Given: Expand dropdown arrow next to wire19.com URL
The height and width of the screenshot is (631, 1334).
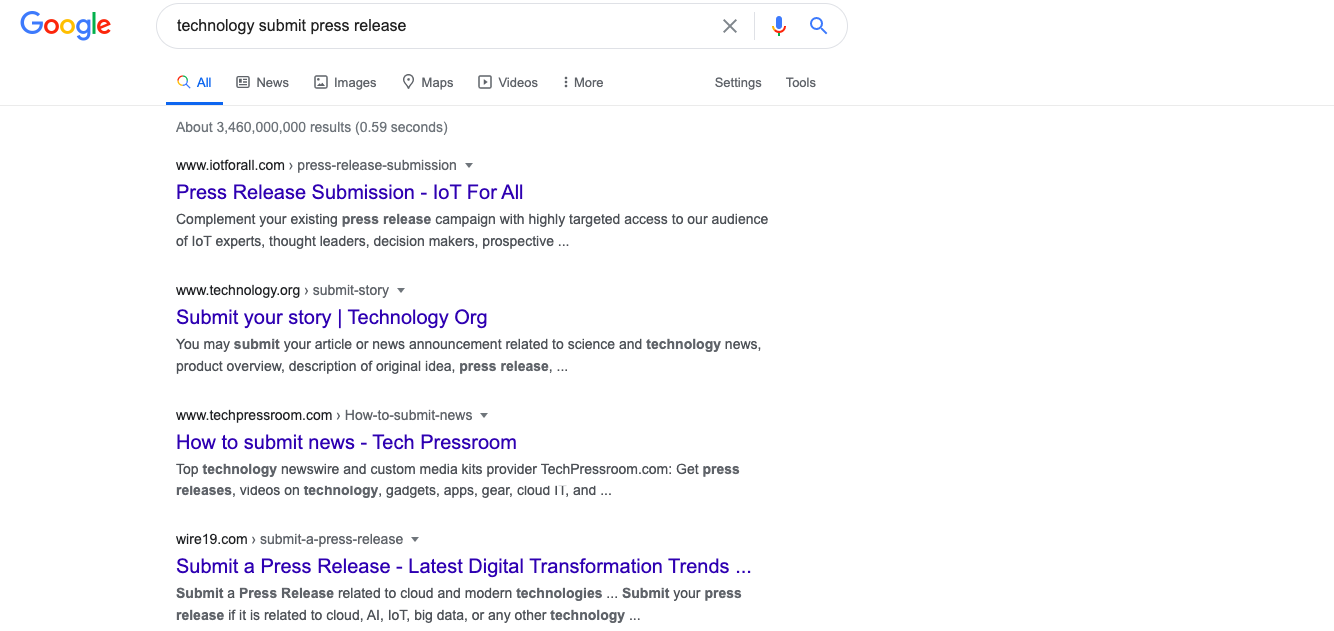Looking at the screenshot, I should 415,540.
